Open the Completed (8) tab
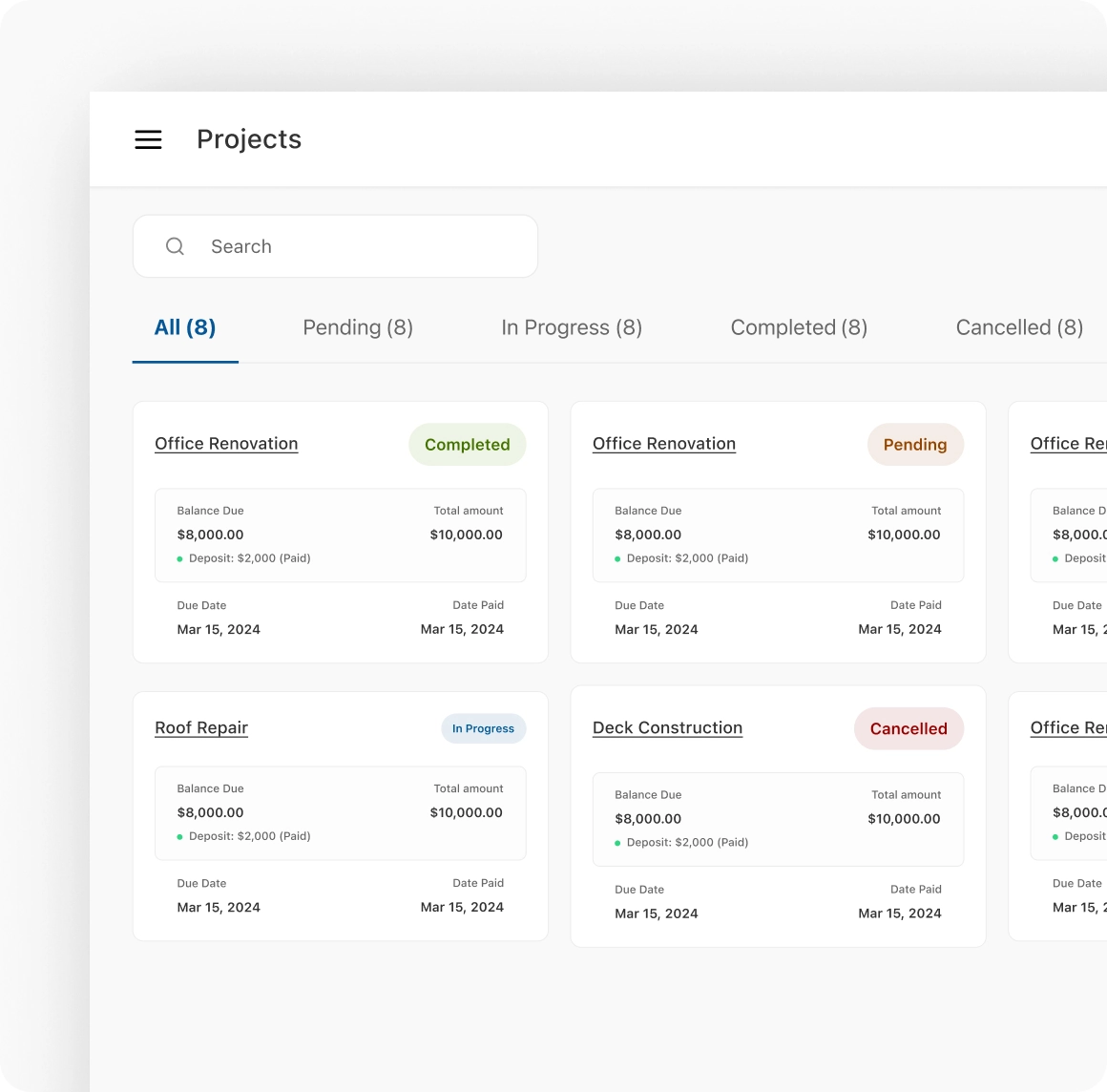 pos(799,327)
